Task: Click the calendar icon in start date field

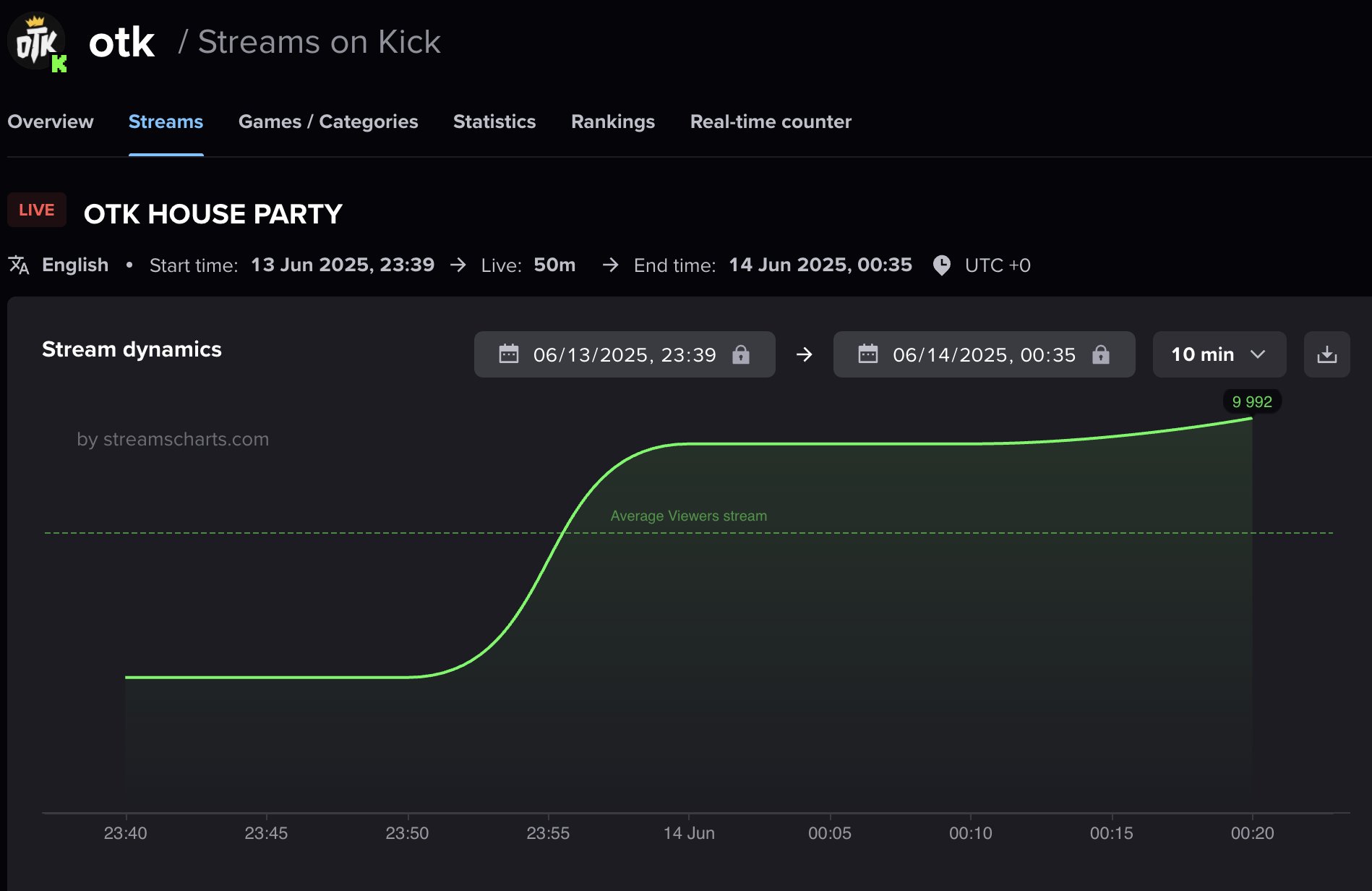Action: pos(509,354)
